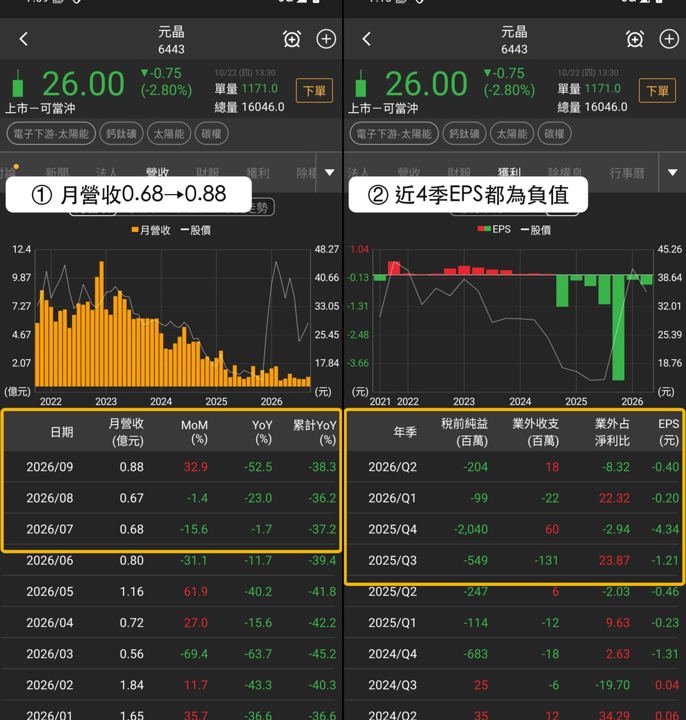Tap the green candlestick icon on left screen
Screen dimensions: 686x720
click(18, 84)
